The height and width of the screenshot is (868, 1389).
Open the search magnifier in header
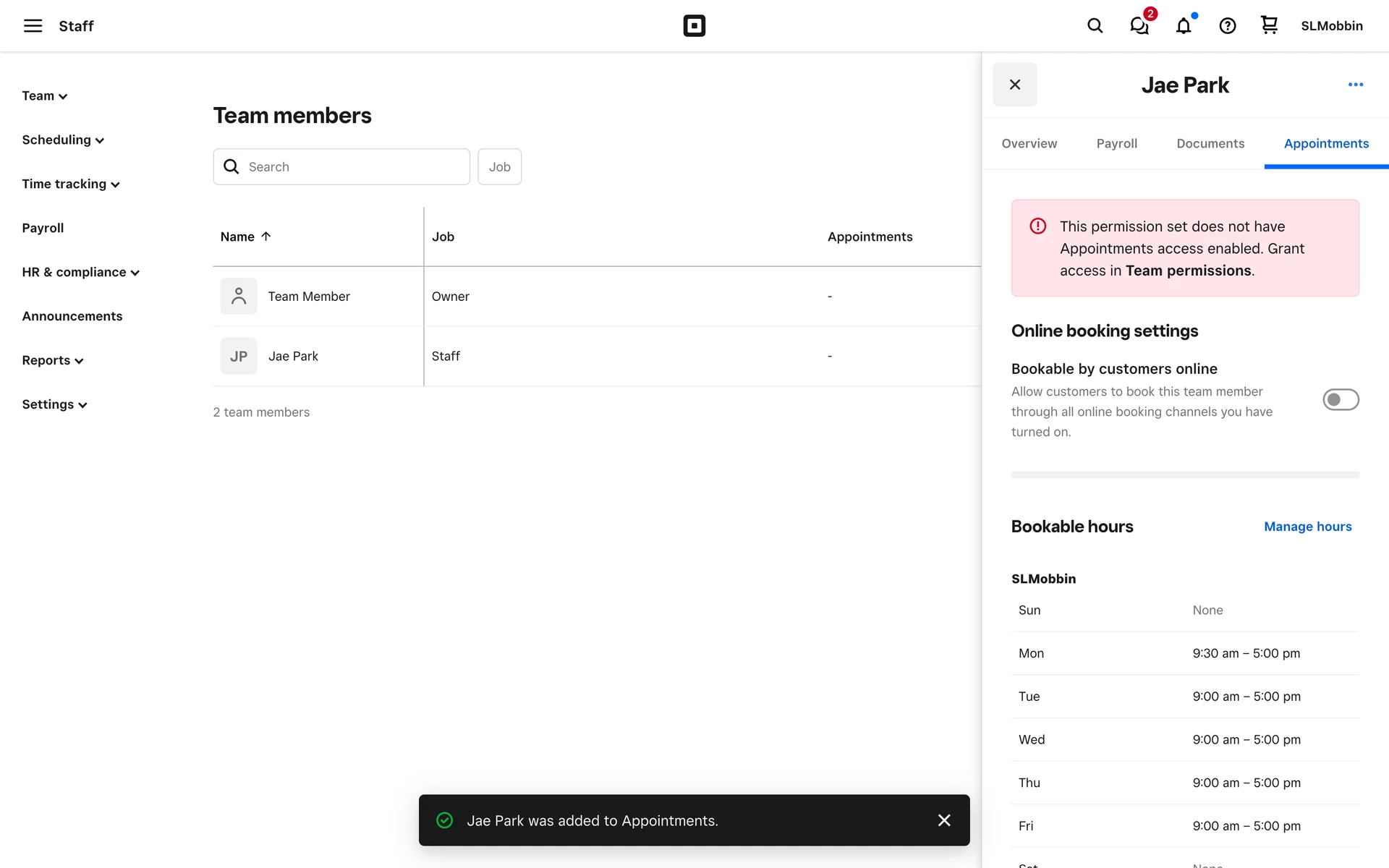point(1095,26)
